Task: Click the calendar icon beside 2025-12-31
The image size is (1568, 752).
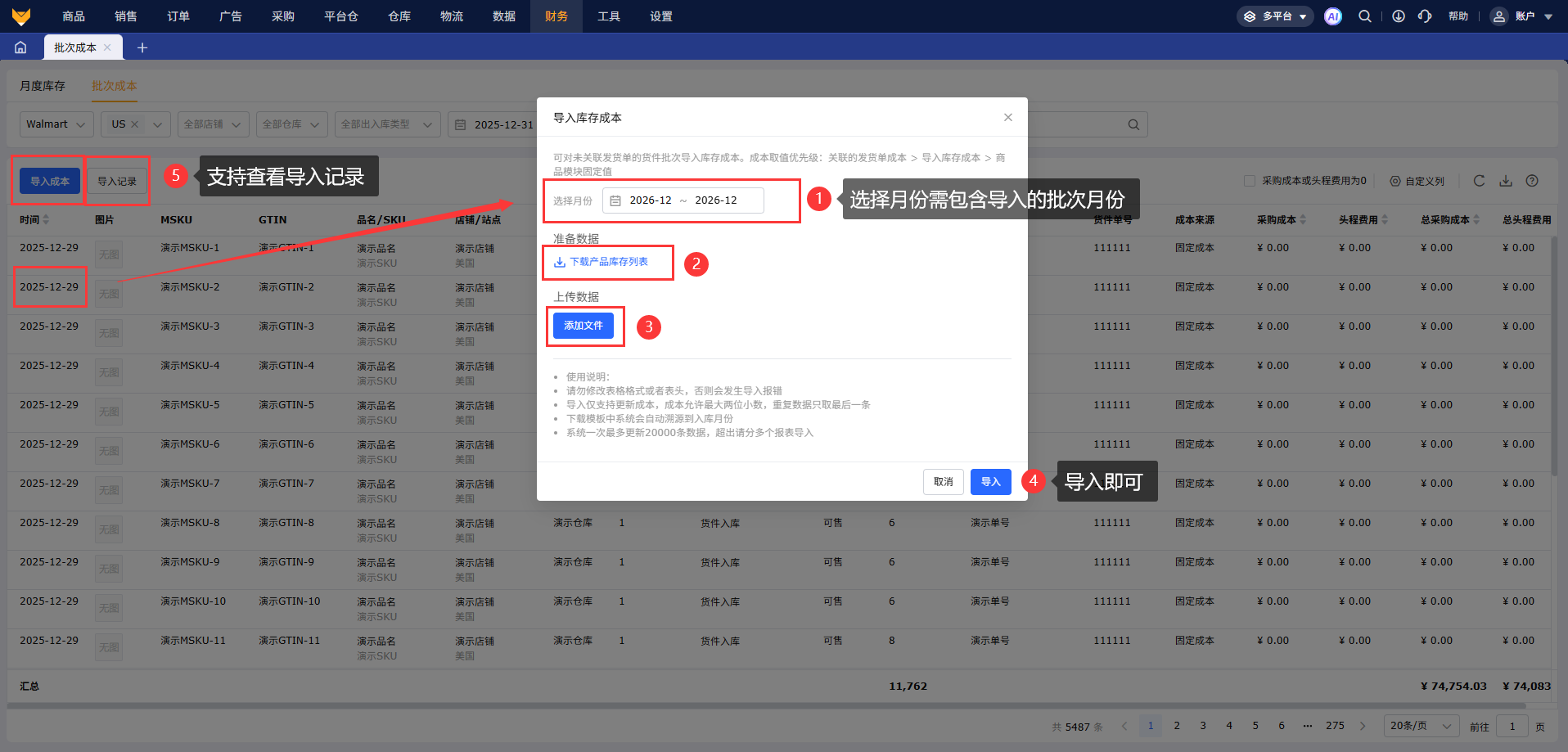Action: 461,124
